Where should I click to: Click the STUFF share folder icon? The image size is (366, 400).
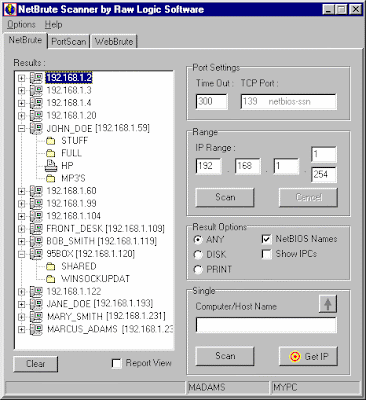51,141
